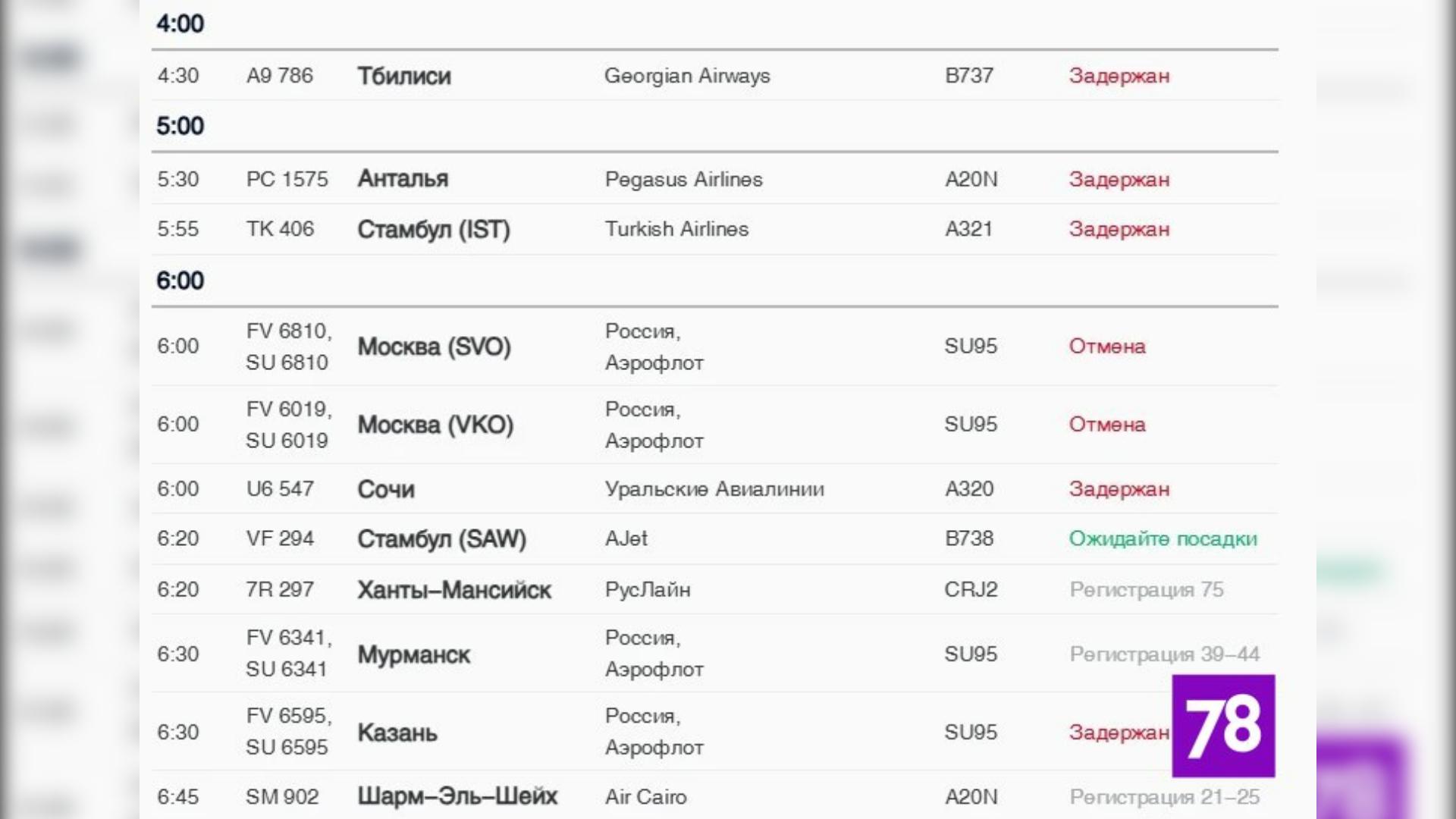Select the Мурманск flight row
1456x819 pixels.
coord(413,654)
